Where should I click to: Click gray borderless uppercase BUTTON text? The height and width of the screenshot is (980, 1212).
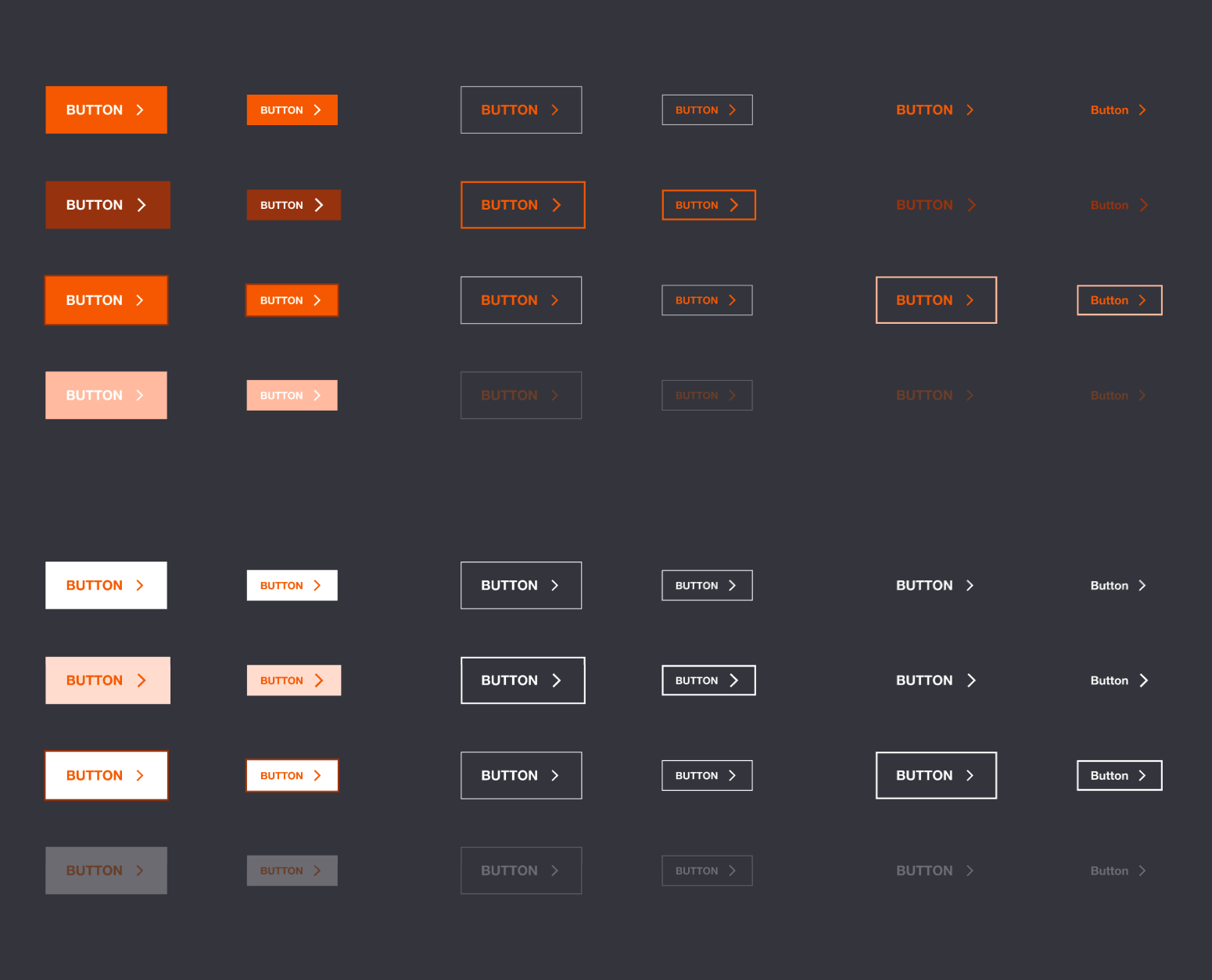tap(924, 871)
